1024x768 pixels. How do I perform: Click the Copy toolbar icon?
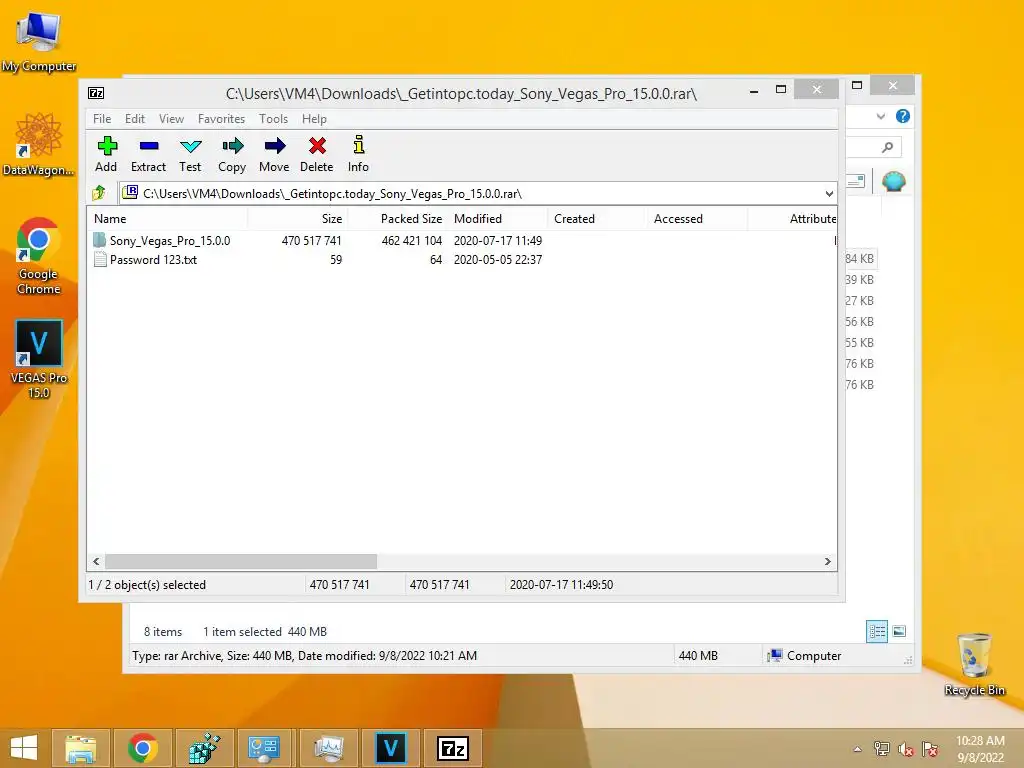click(x=232, y=146)
